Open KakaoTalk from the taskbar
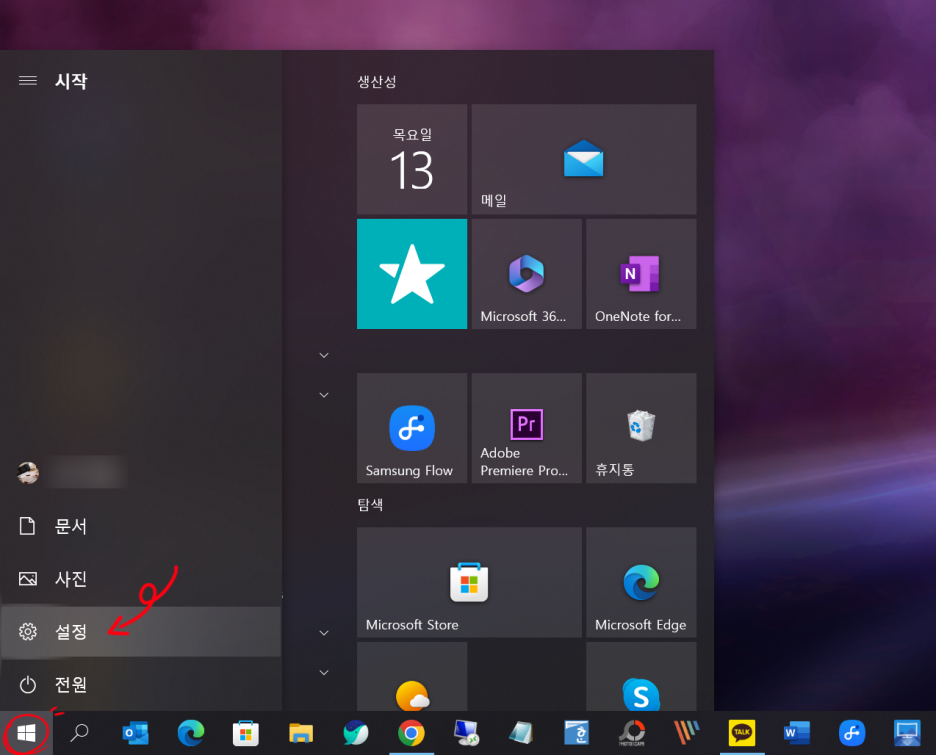 (742, 733)
